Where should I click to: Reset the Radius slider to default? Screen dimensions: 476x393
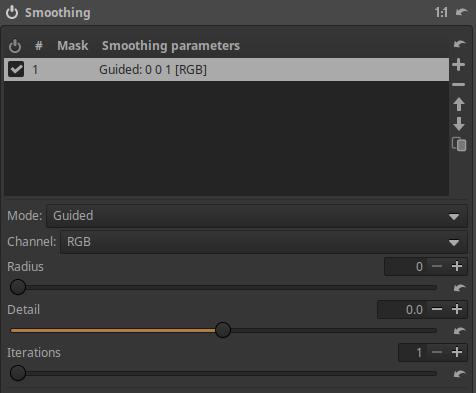[460, 287]
